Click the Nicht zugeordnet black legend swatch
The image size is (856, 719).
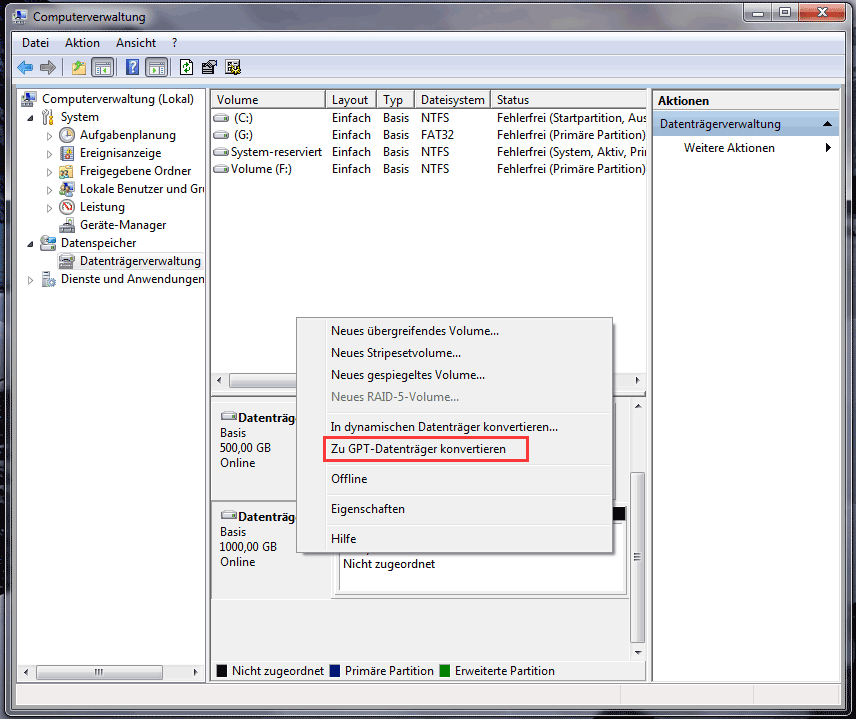point(222,671)
